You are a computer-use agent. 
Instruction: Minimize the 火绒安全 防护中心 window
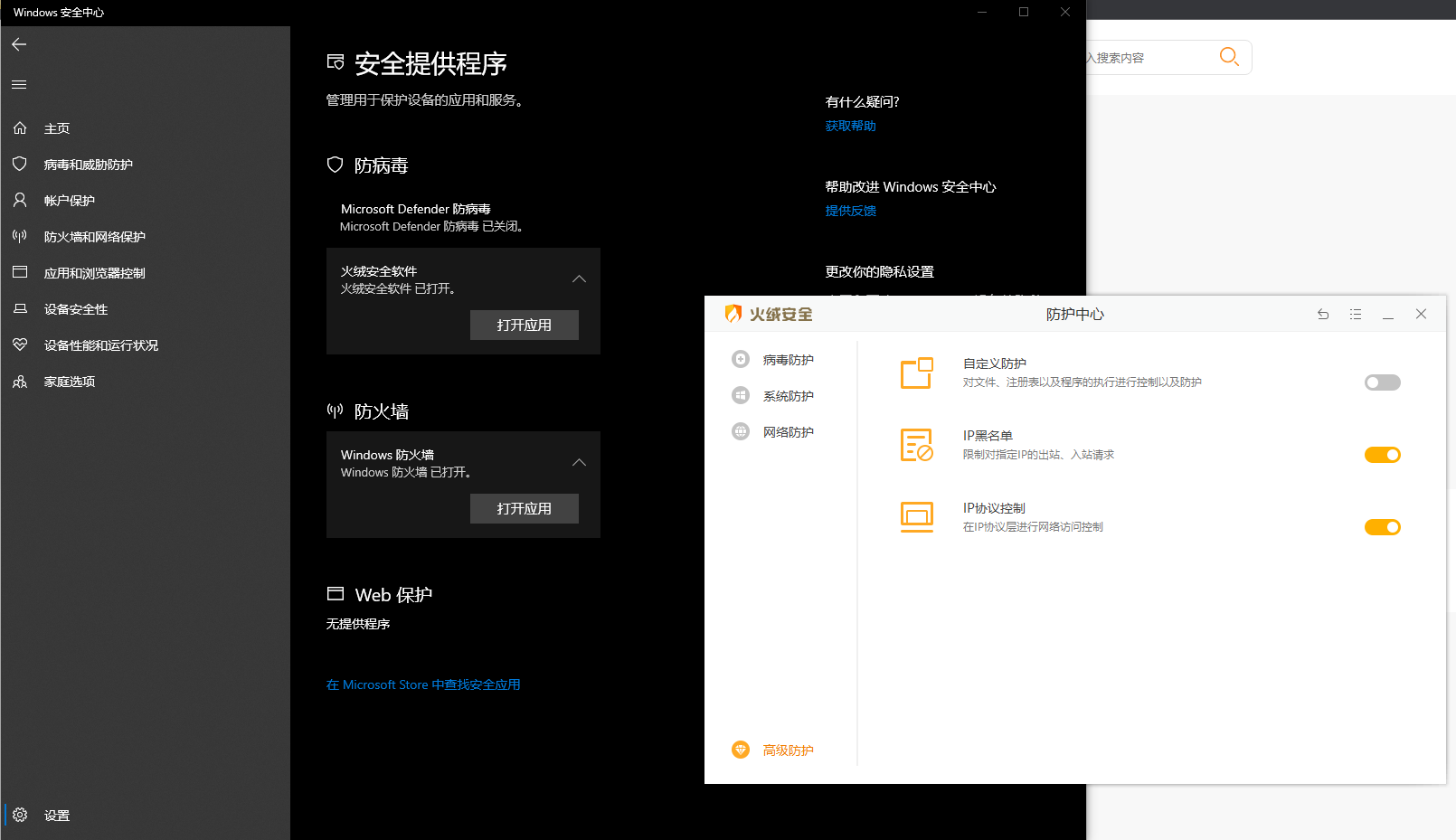click(x=1388, y=315)
